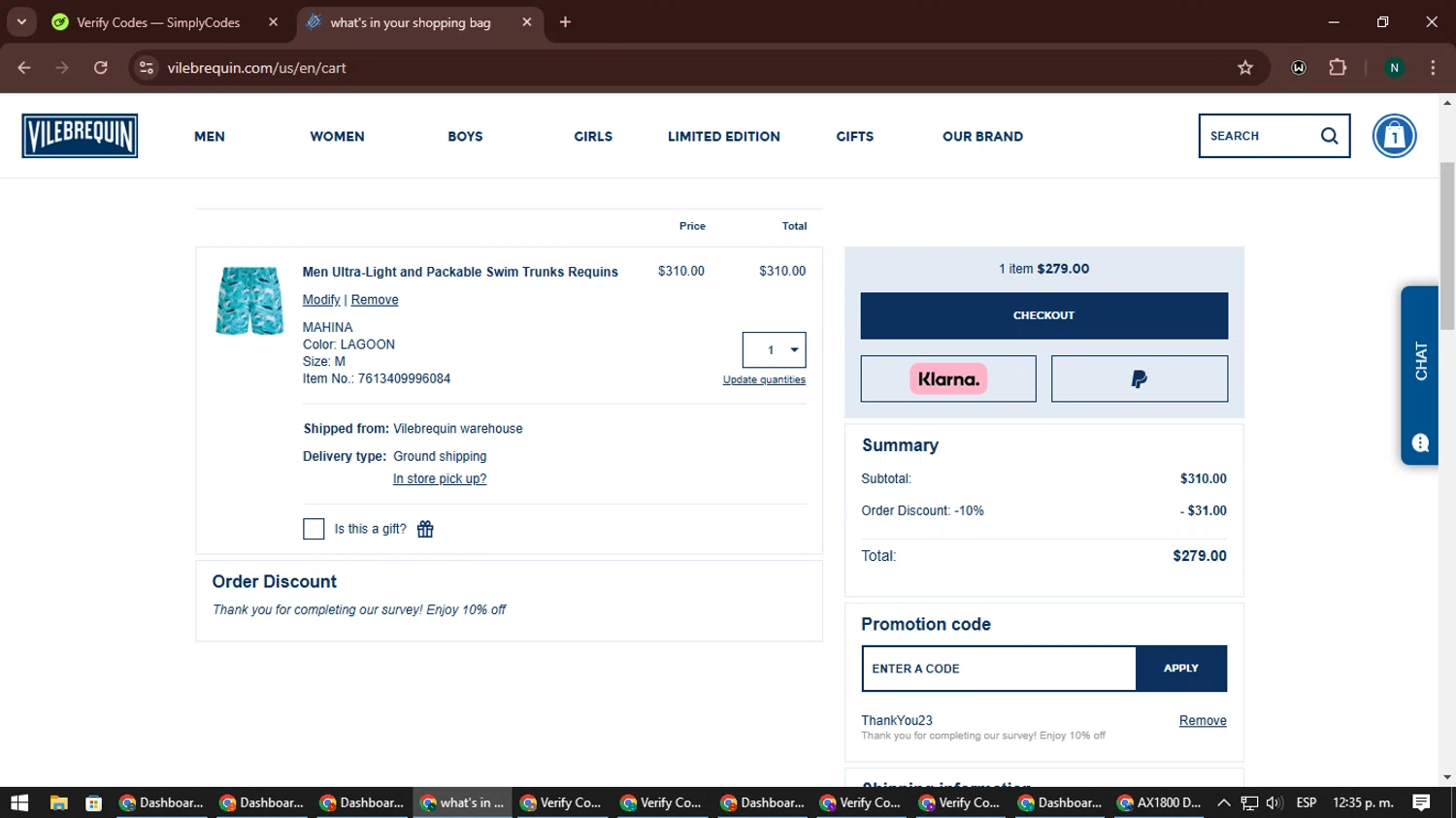Close the Verify Codes tab
The width and height of the screenshot is (1456, 818).
(273, 22)
